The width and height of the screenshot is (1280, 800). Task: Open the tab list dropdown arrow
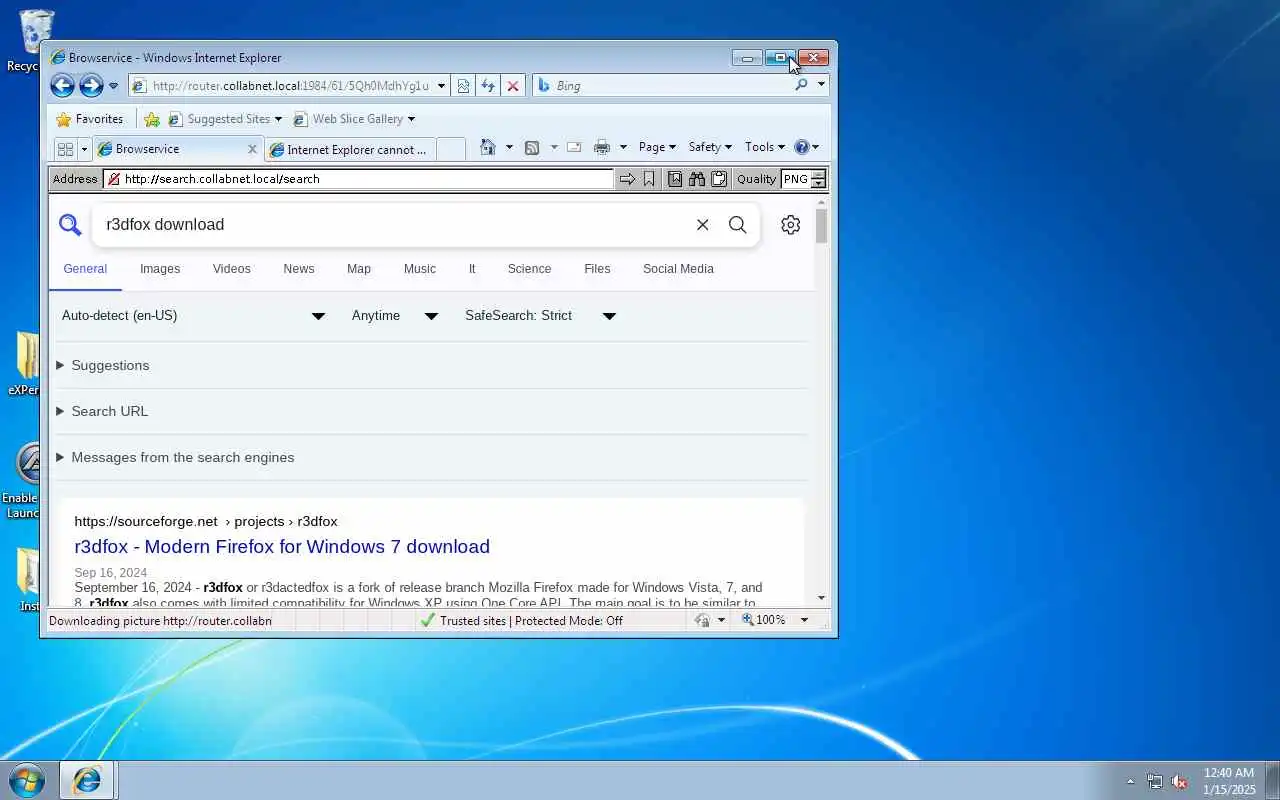[84, 149]
